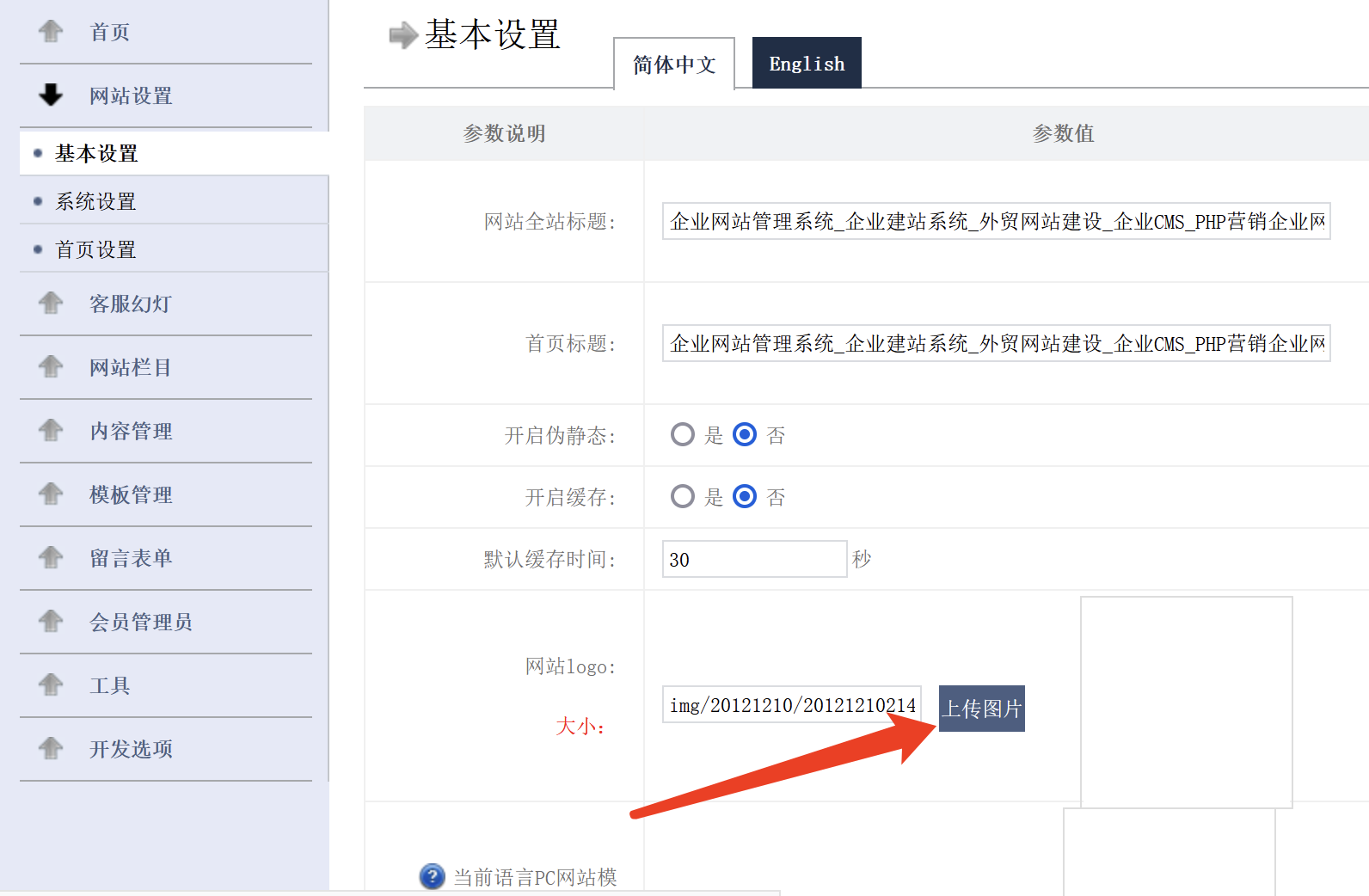Select the 简体中文 tab
Screen dimensions: 1369x896
pos(674,64)
